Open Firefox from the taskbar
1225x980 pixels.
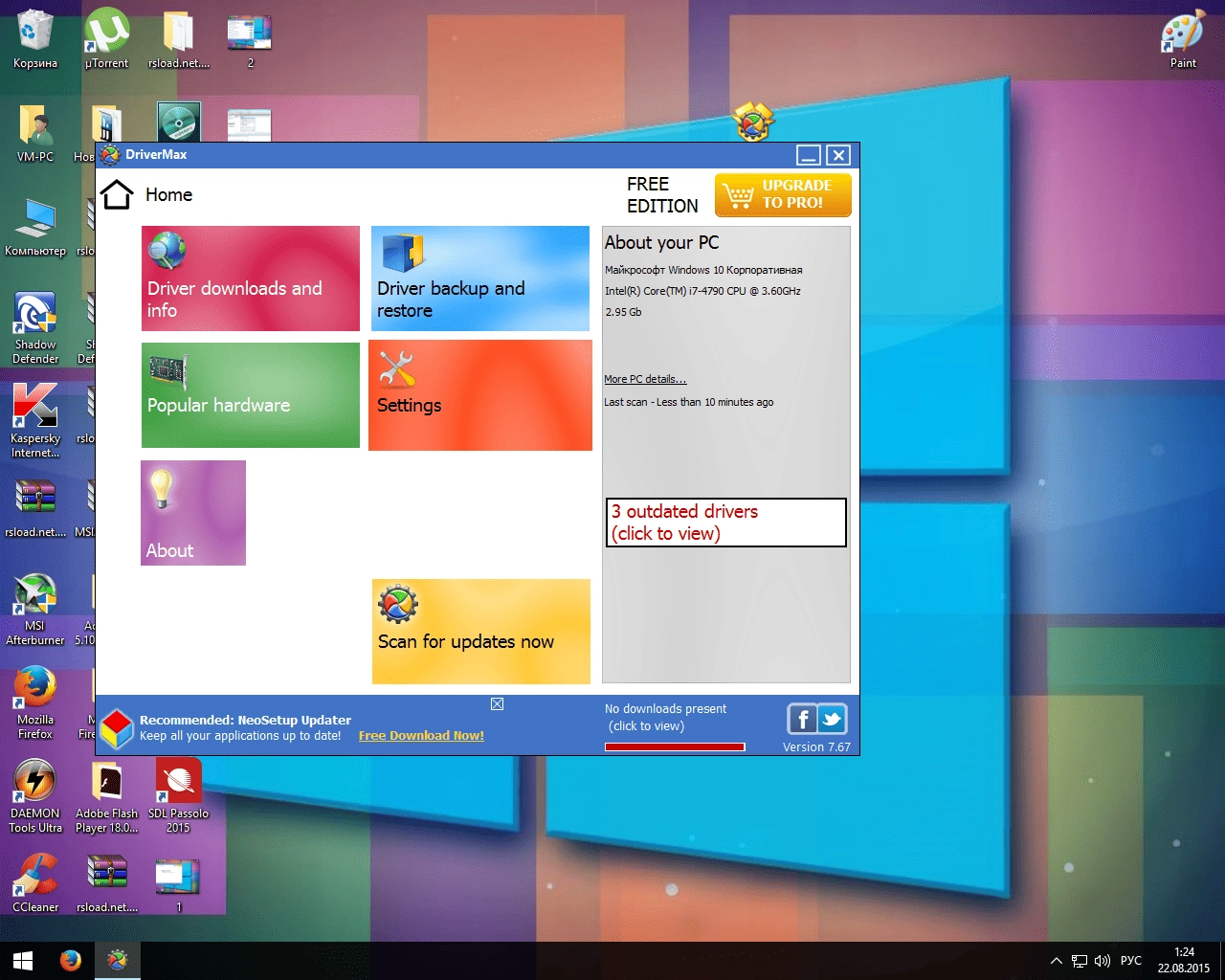tap(70, 961)
